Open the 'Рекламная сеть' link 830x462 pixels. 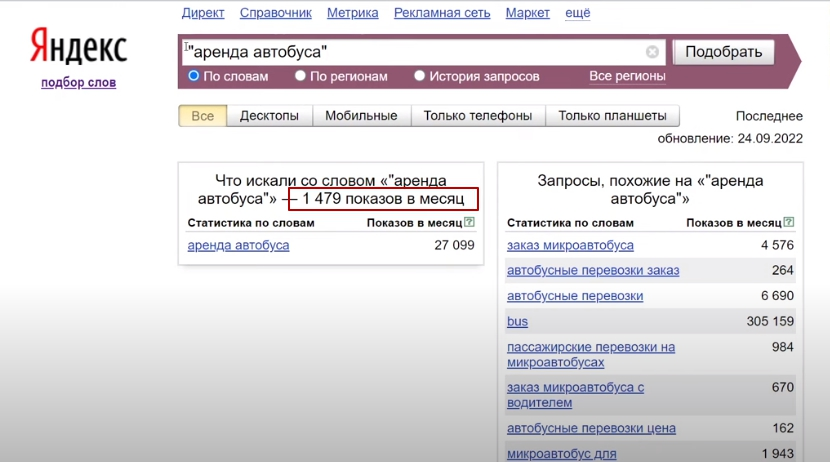click(x=442, y=13)
